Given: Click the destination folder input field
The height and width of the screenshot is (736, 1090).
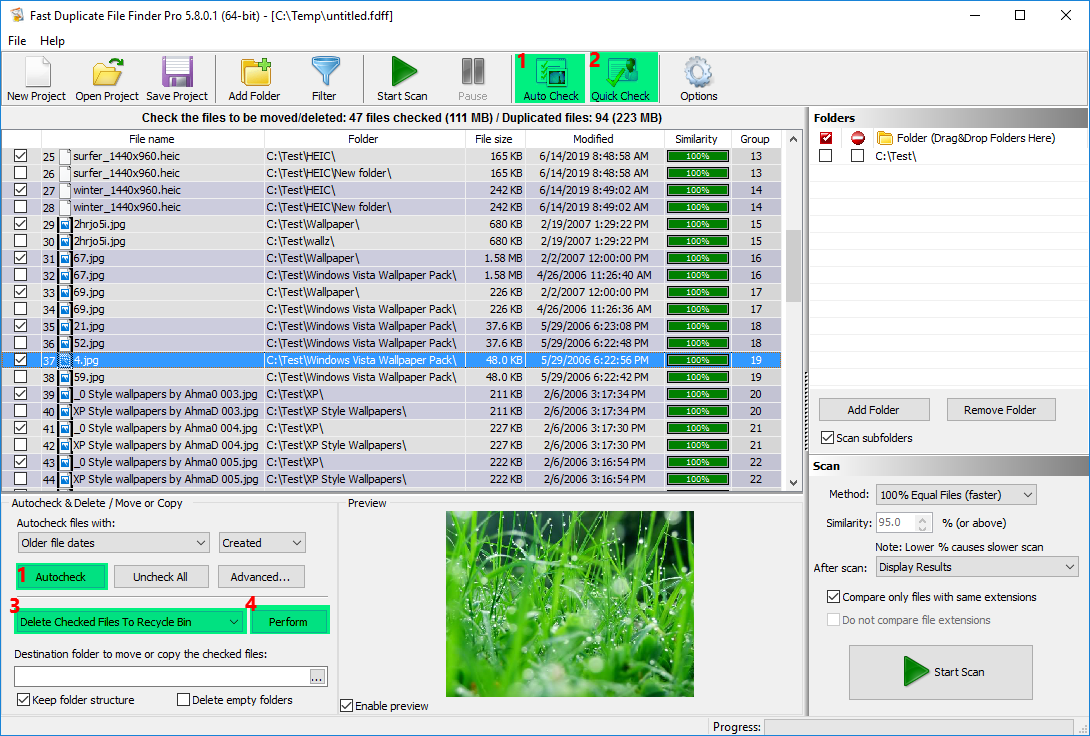Looking at the screenshot, I should tap(160, 676).
